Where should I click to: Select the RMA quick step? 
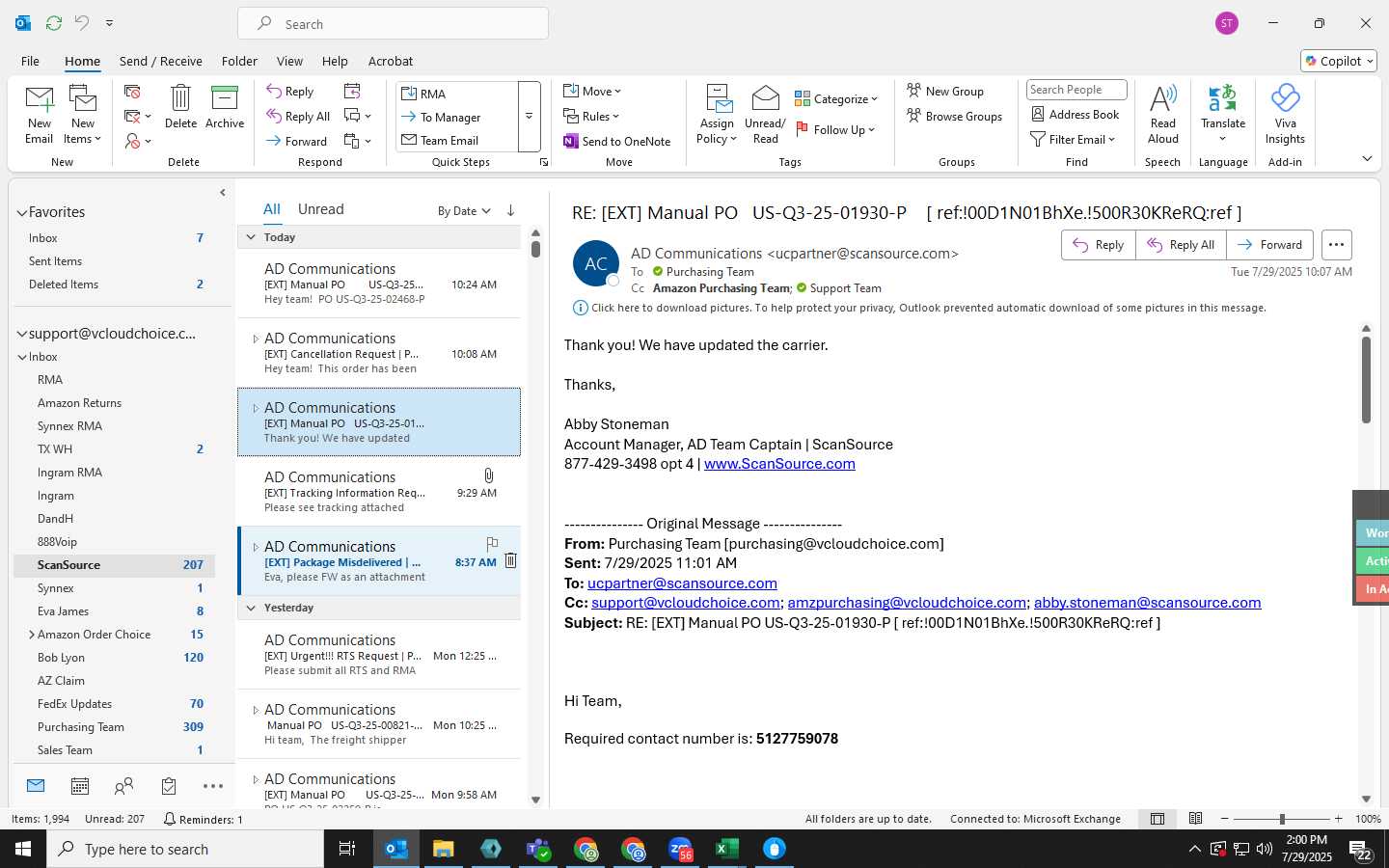456,94
